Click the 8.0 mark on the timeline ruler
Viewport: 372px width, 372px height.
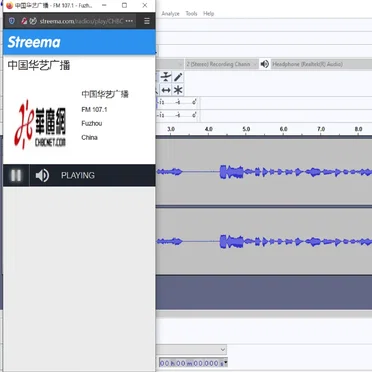pos(358,129)
